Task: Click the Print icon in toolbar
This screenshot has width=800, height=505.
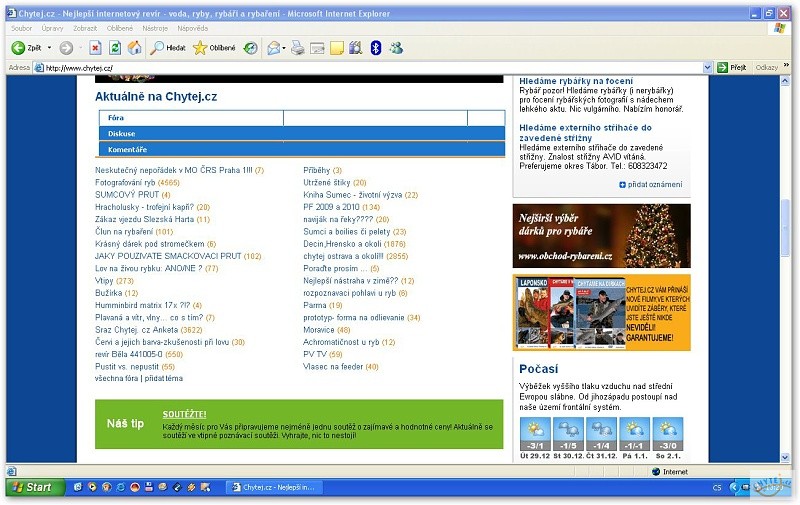Action: 297,48
